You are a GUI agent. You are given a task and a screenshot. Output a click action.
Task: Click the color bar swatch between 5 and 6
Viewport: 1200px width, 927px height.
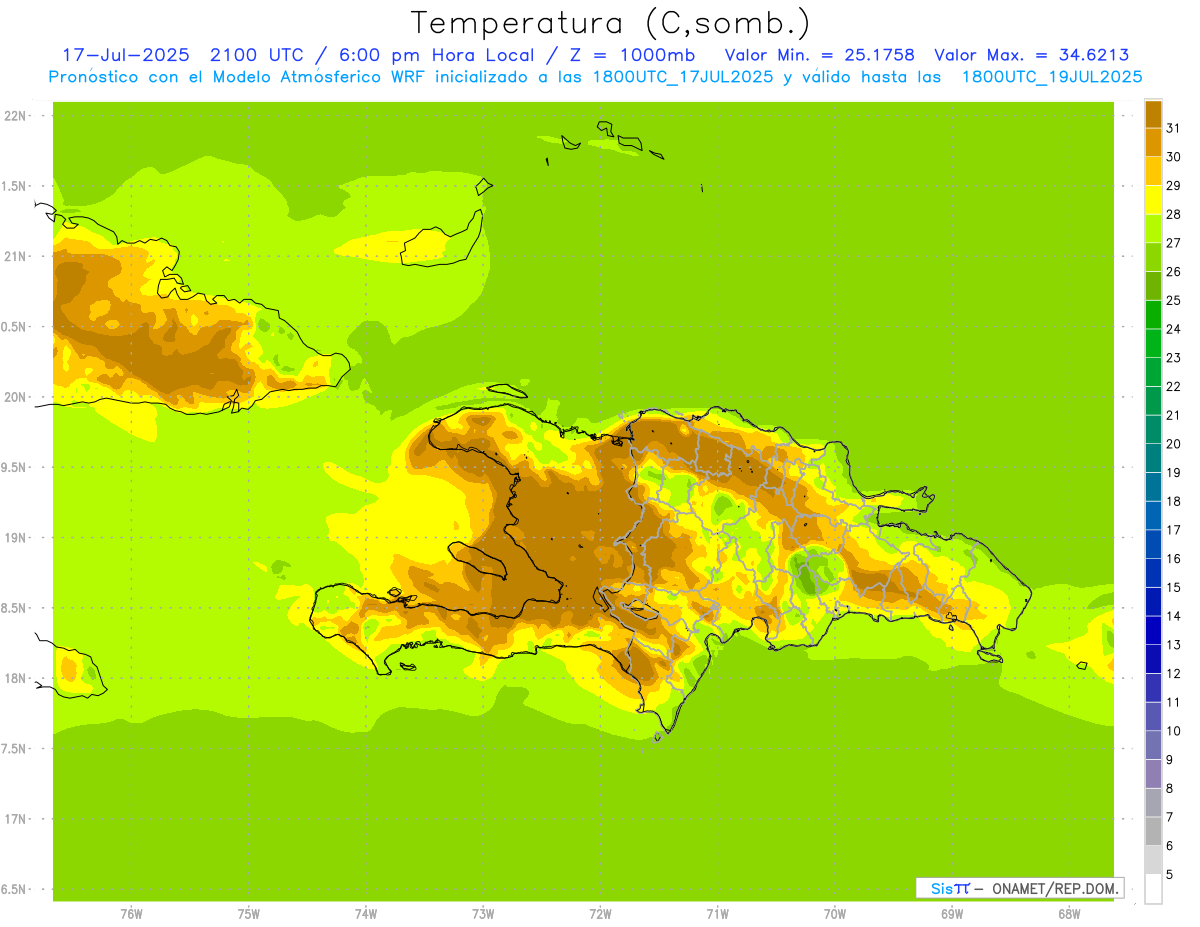point(1153,859)
